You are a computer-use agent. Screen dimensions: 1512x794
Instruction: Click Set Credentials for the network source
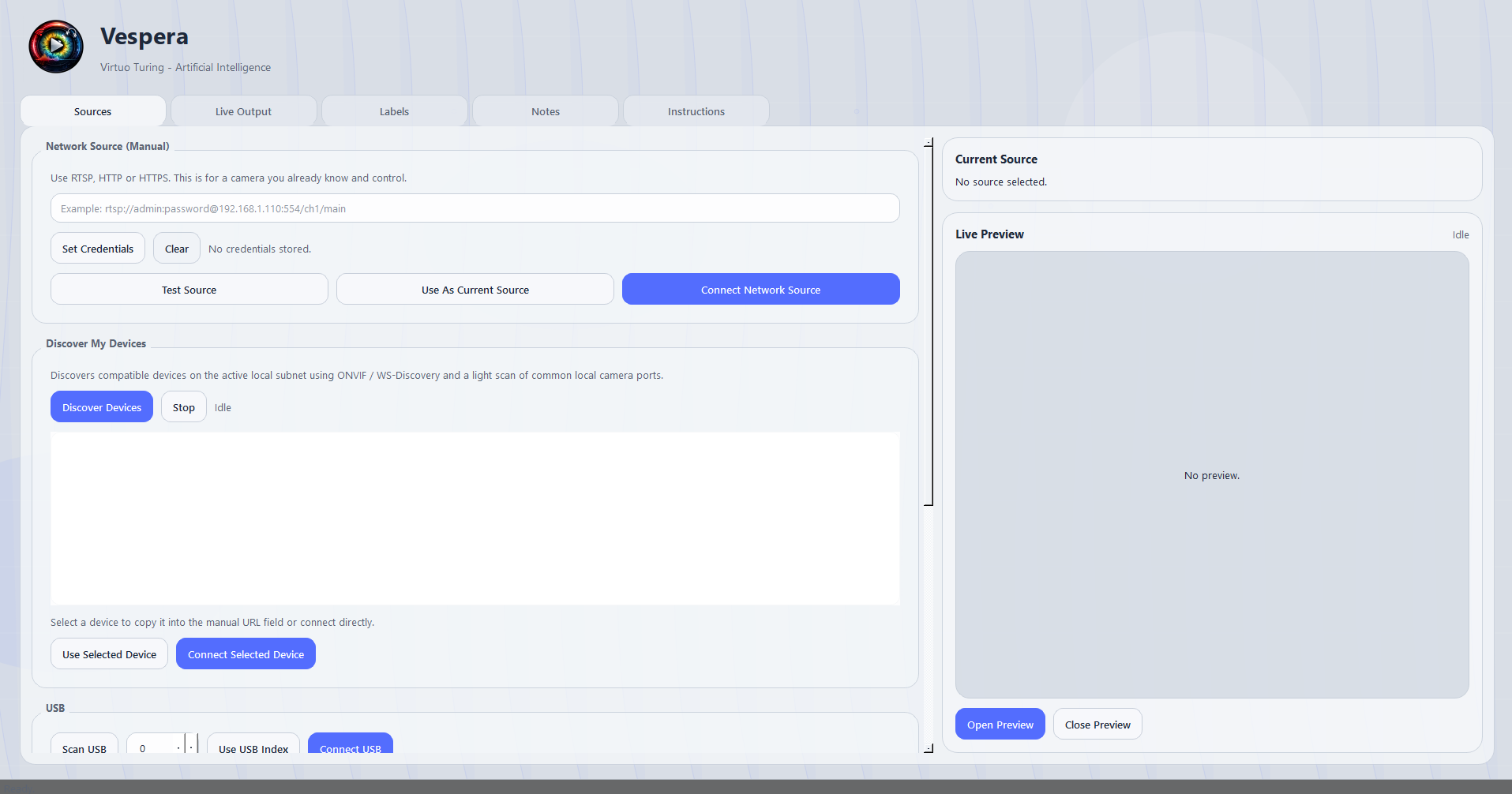pyautogui.click(x=97, y=248)
